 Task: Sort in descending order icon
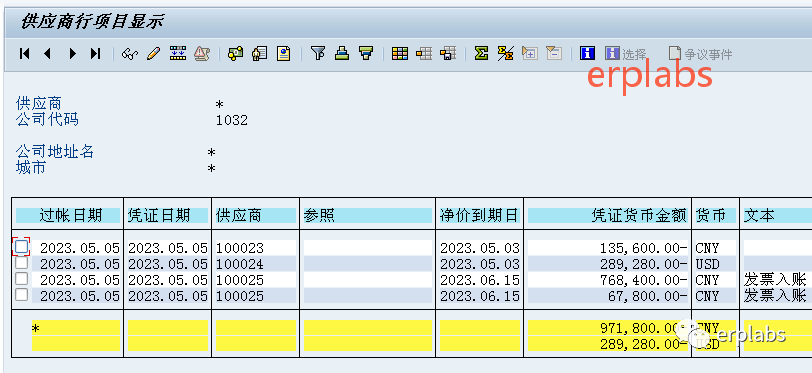coord(366,53)
